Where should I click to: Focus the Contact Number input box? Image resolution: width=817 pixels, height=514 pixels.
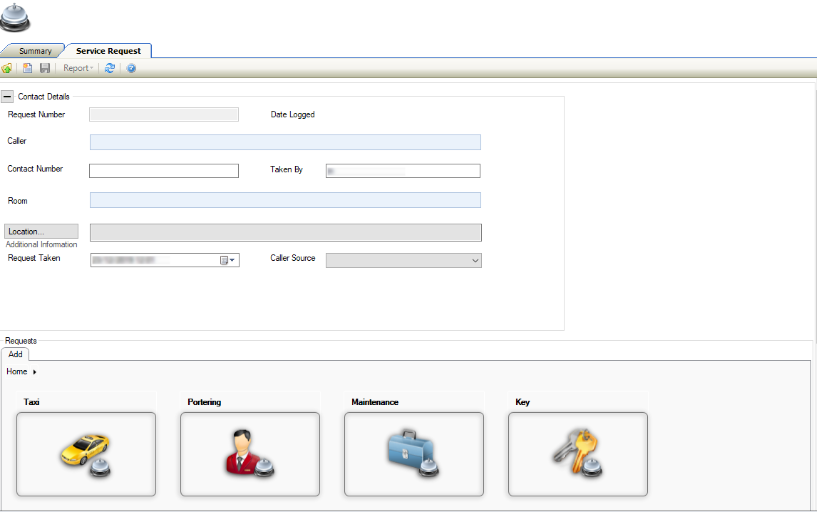[164, 171]
